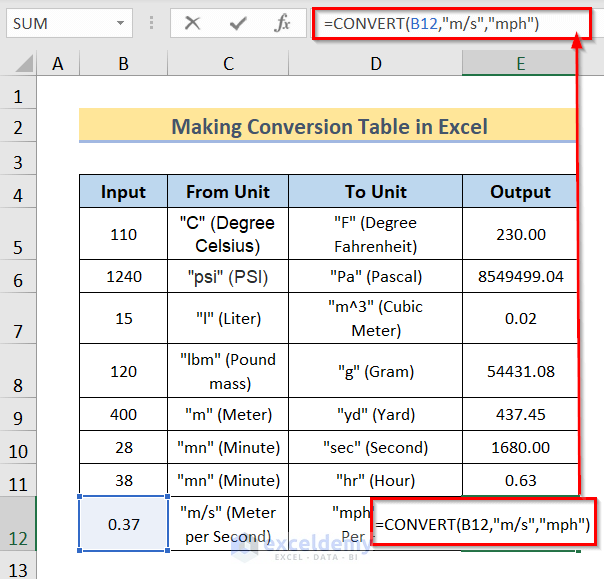Select the input cell containing 0.37
Screen dimensions: 604x579
[123, 524]
